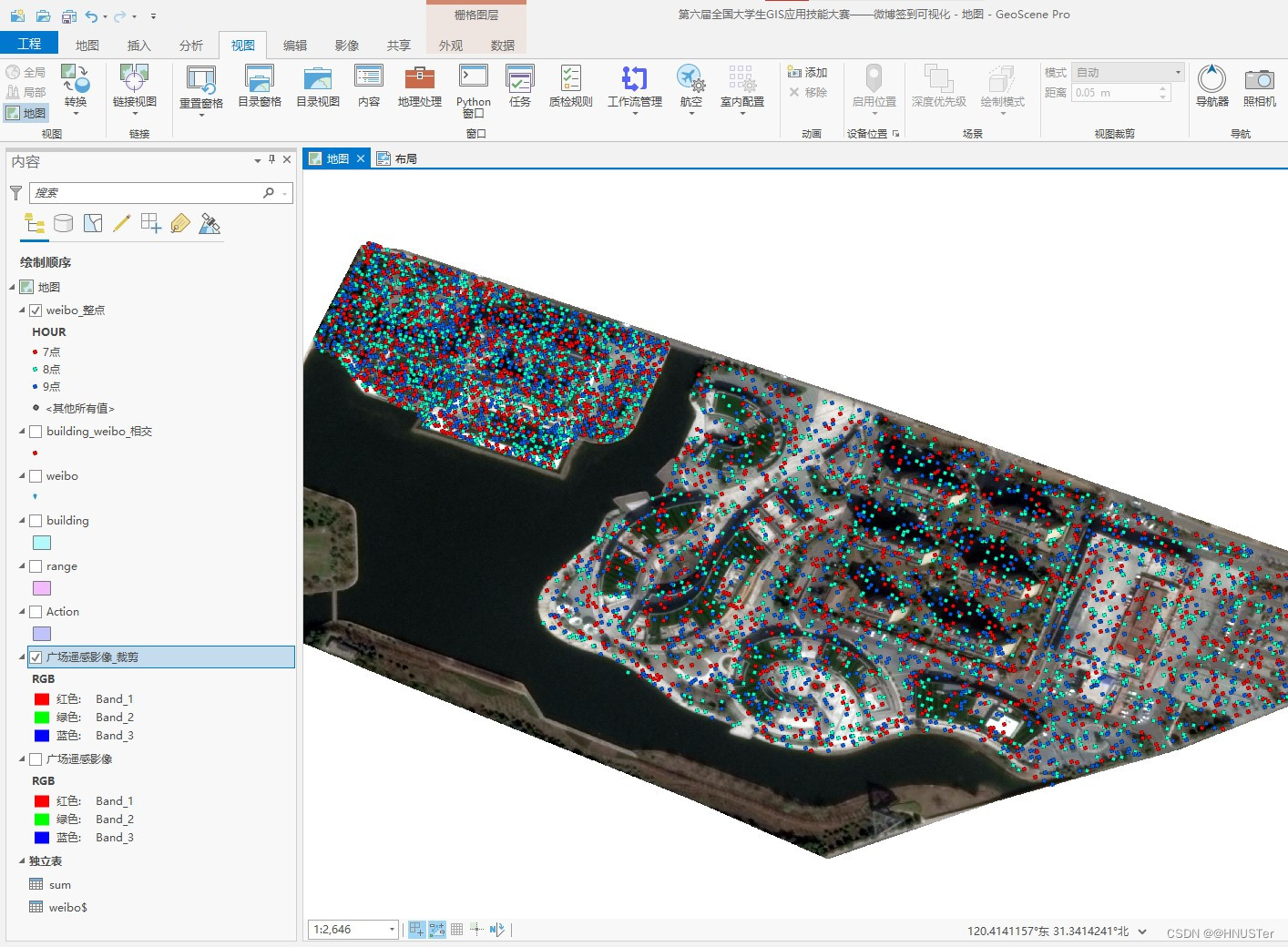Click the Action layer color swatch
The width and height of the screenshot is (1288, 947).
coord(42,634)
